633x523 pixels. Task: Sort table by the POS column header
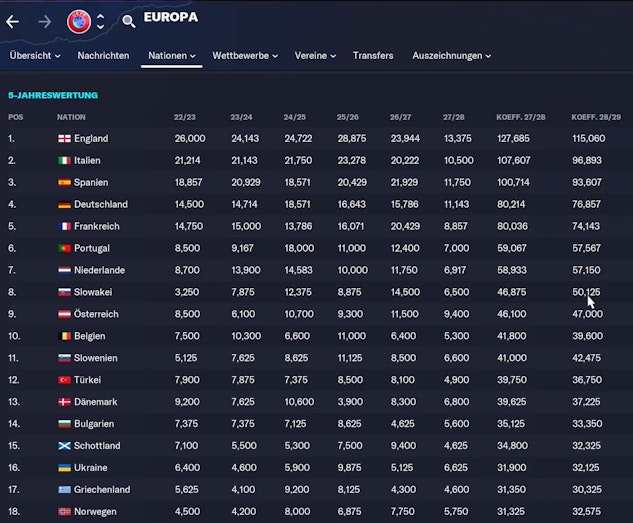coord(15,117)
